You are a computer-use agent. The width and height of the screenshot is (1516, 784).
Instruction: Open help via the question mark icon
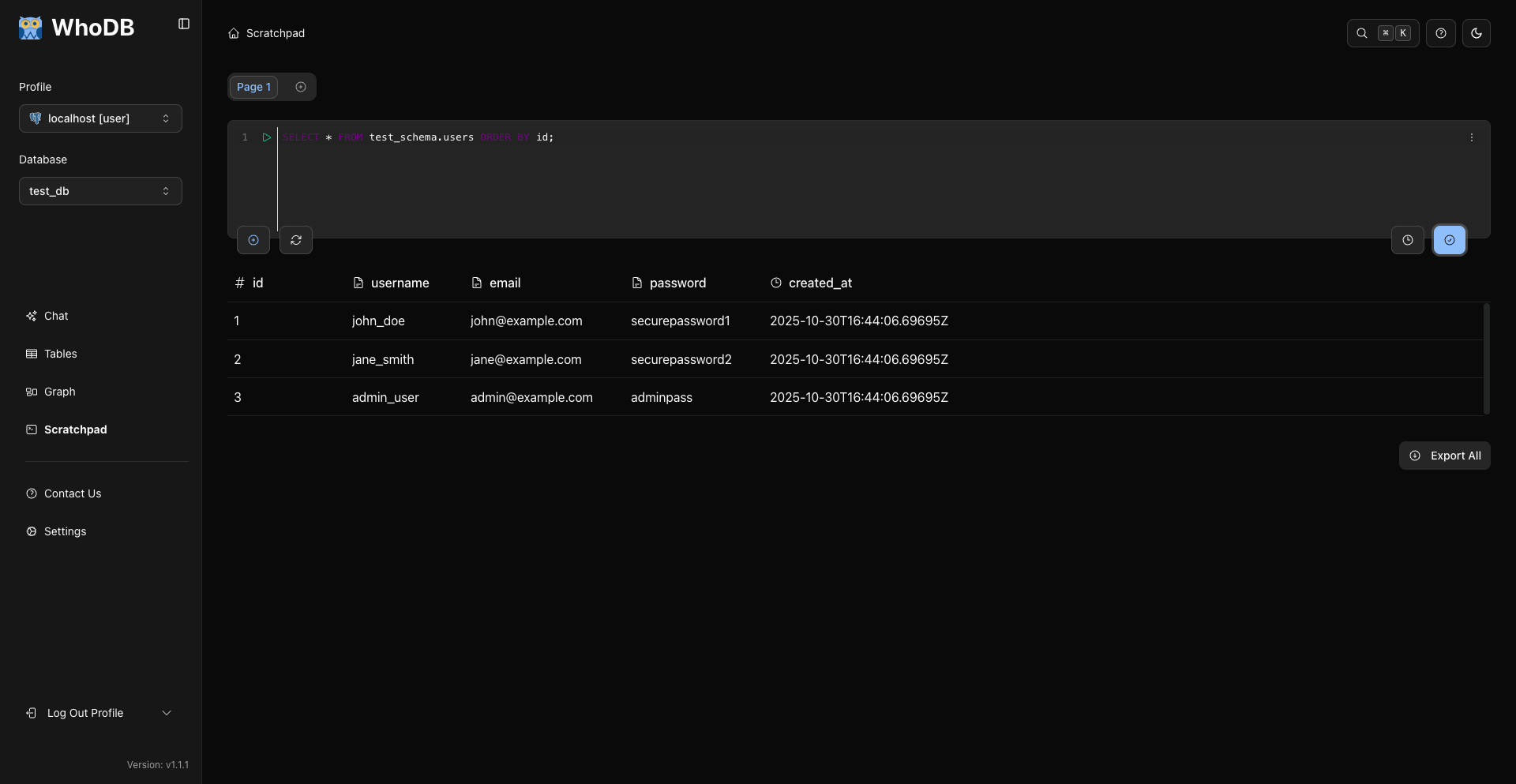point(1441,33)
